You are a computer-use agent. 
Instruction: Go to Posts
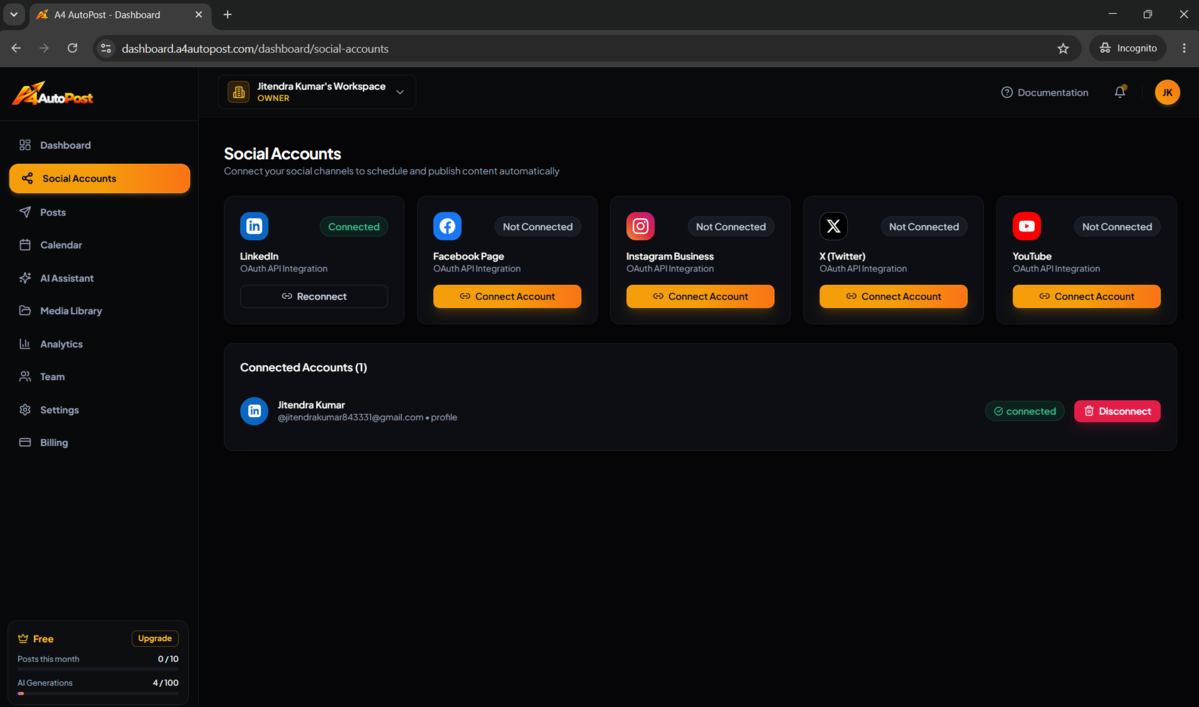coord(99,212)
